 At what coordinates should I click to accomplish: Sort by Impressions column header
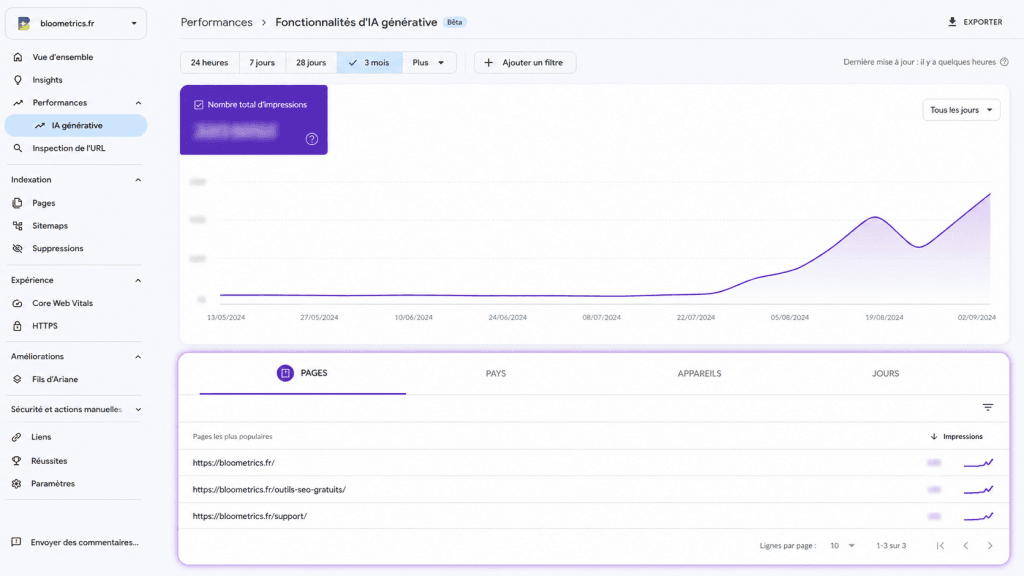(x=957, y=436)
